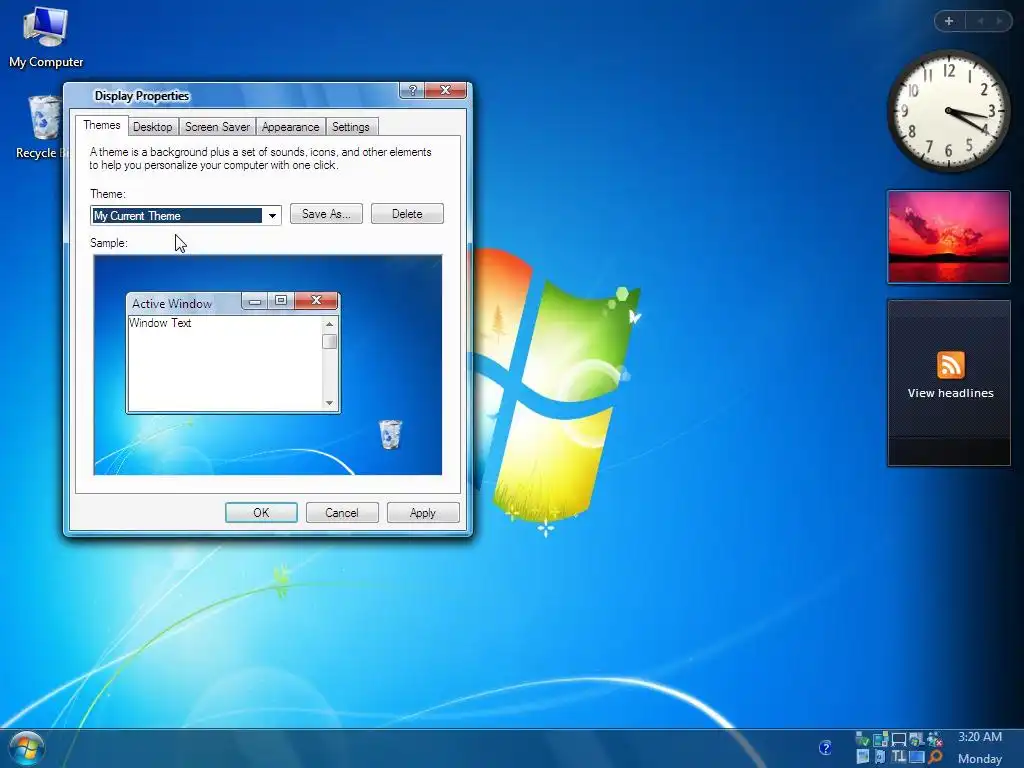Click the sunset slideshow gadget picture

948,237
